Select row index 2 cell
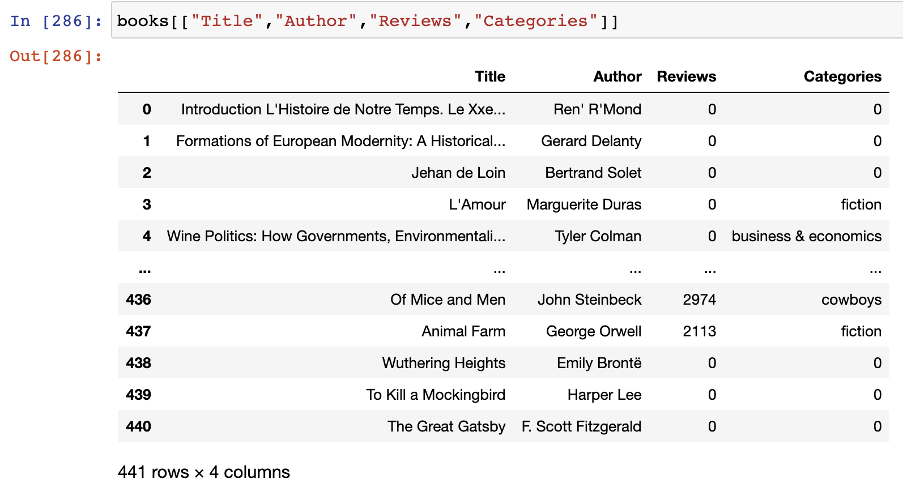 [147, 172]
